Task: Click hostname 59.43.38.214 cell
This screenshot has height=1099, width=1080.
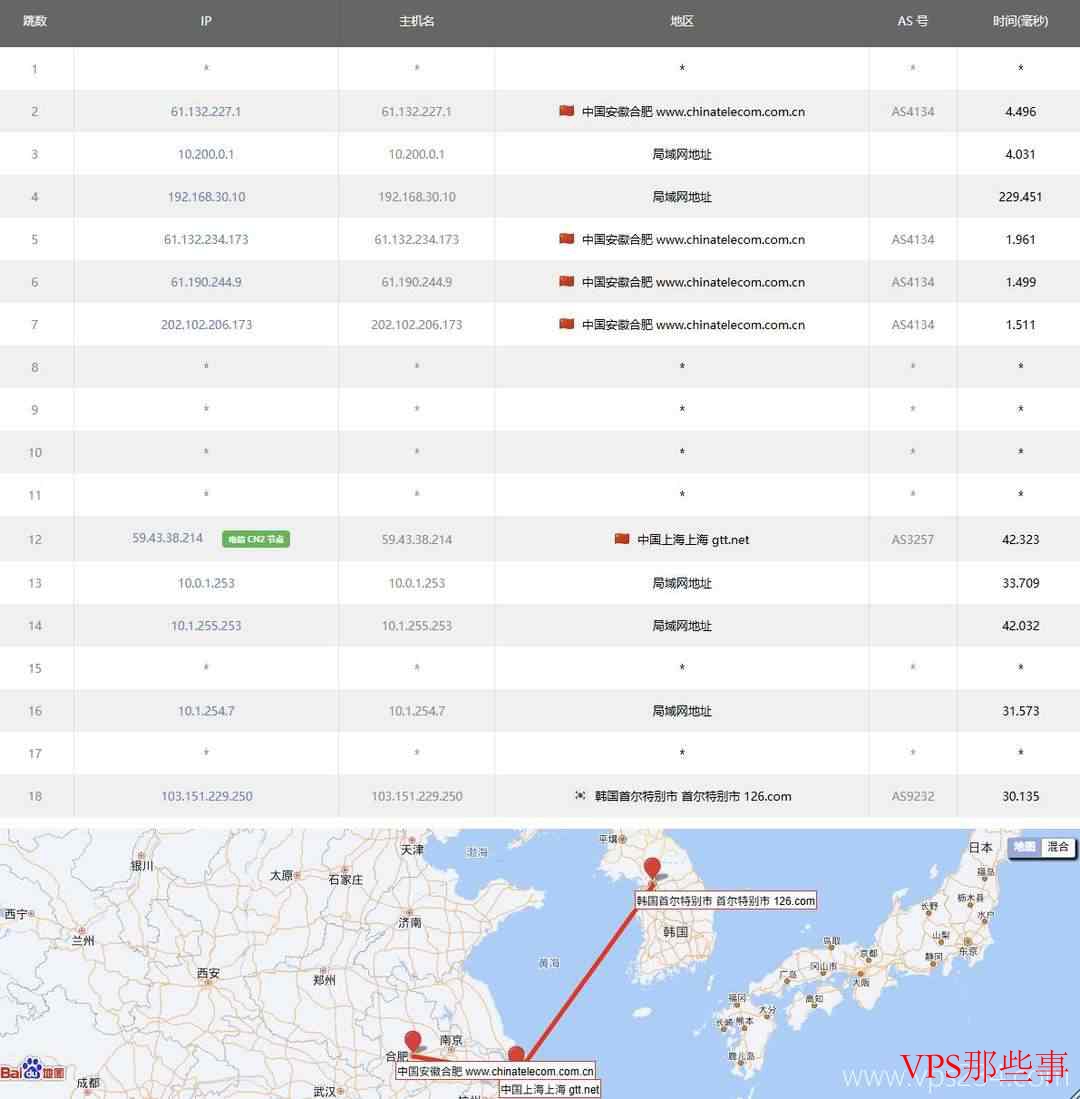Action: [x=416, y=540]
